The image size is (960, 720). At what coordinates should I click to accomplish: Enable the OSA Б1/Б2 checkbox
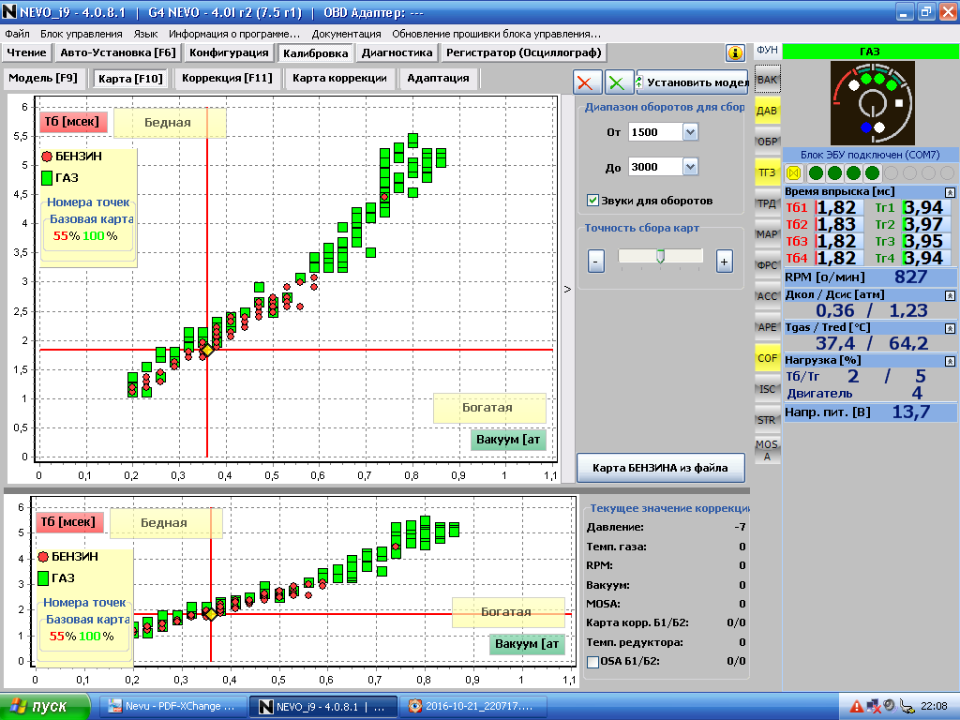tap(593, 661)
